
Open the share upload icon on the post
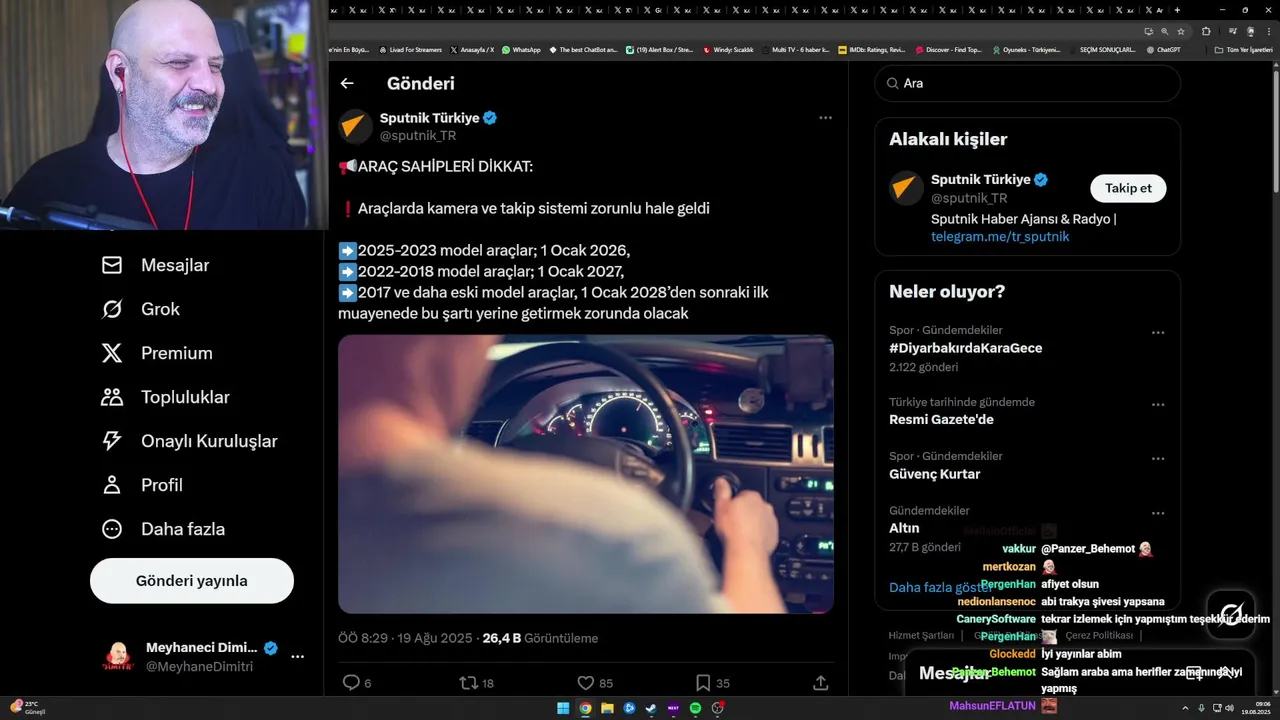tap(821, 683)
